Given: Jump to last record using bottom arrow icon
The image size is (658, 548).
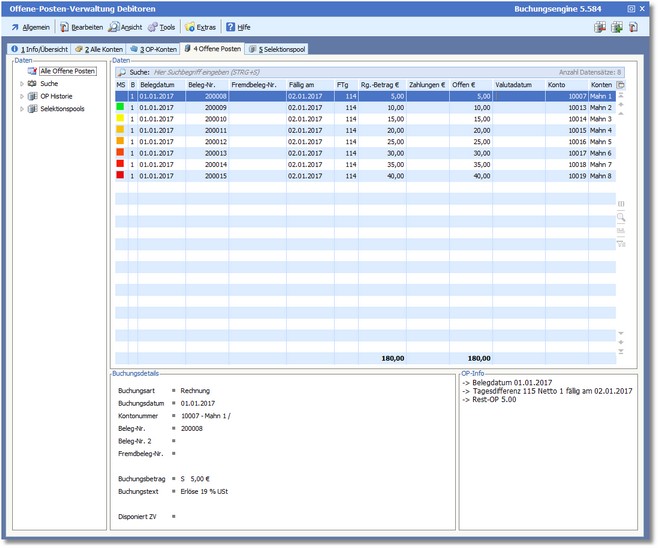Looking at the screenshot, I should [x=621, y=352].
